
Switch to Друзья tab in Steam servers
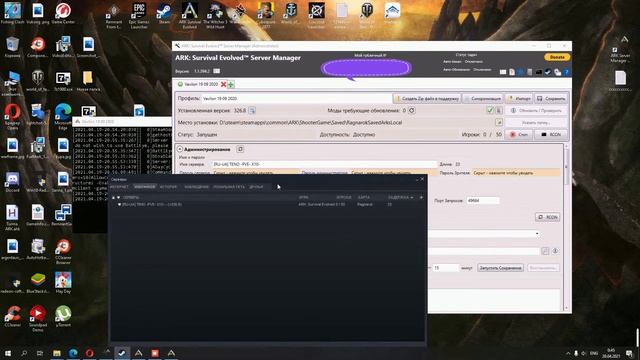click(256, 187)
